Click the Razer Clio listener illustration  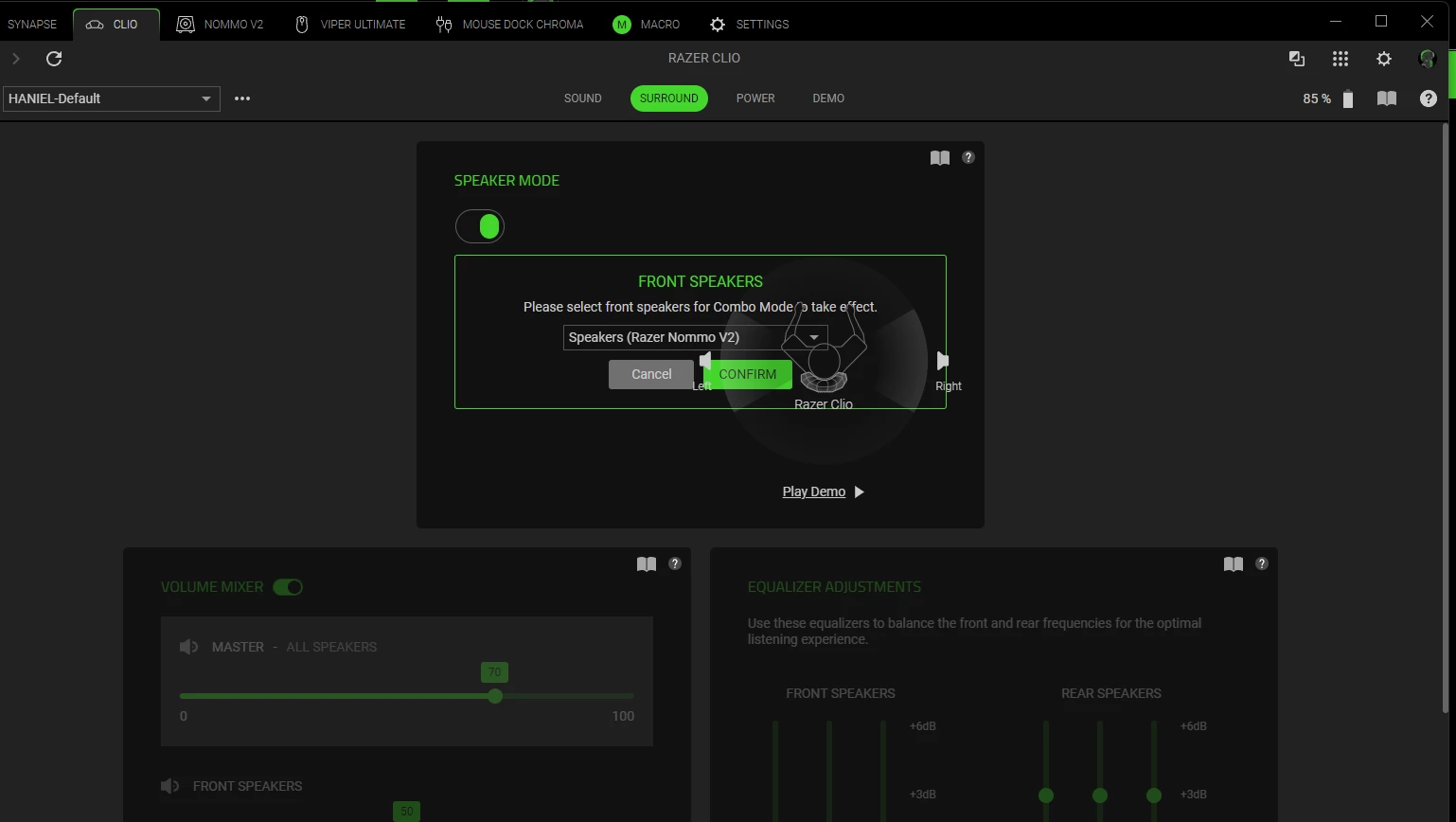point(824,348)
